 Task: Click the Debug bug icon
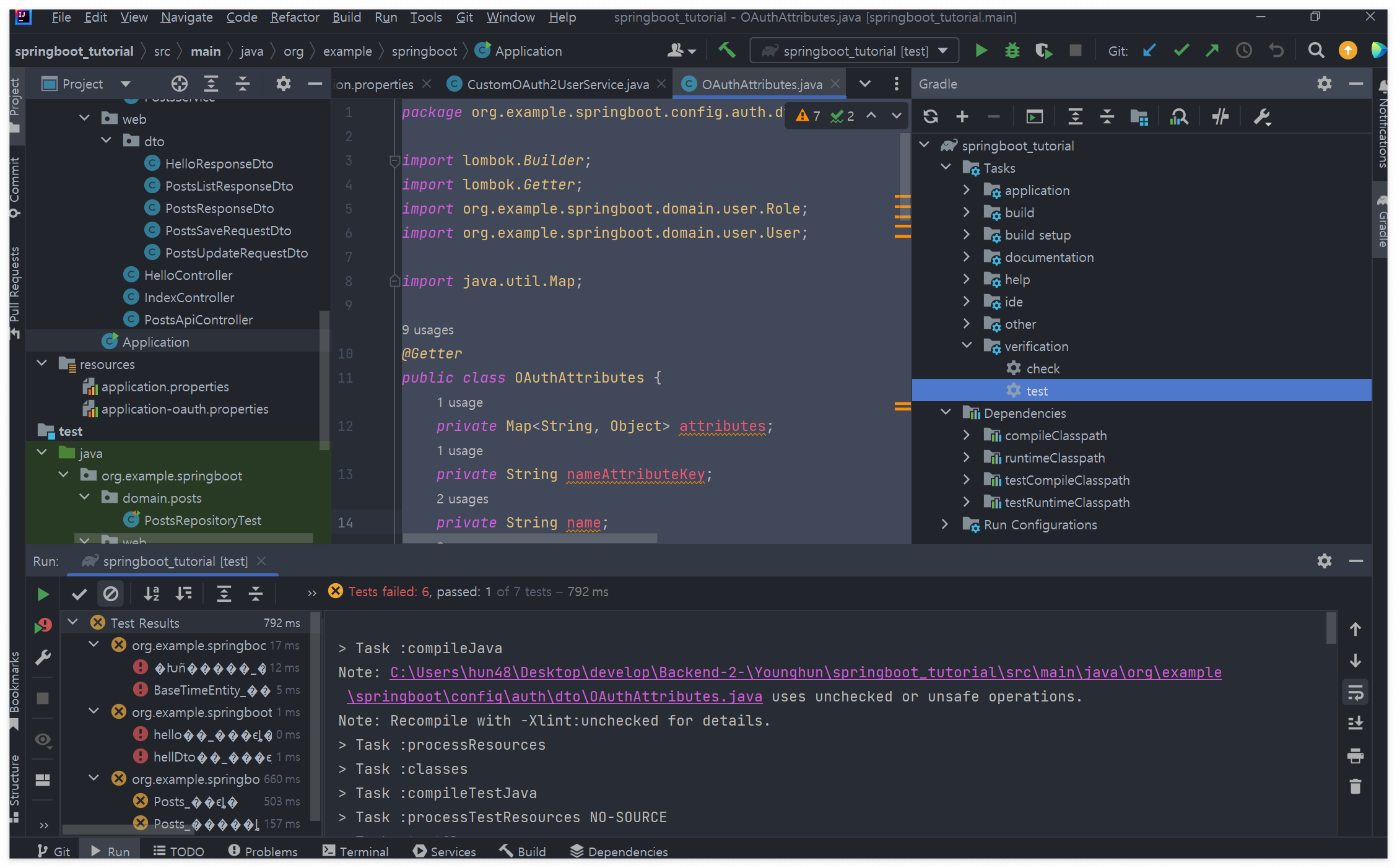[x=1012, y=50]
